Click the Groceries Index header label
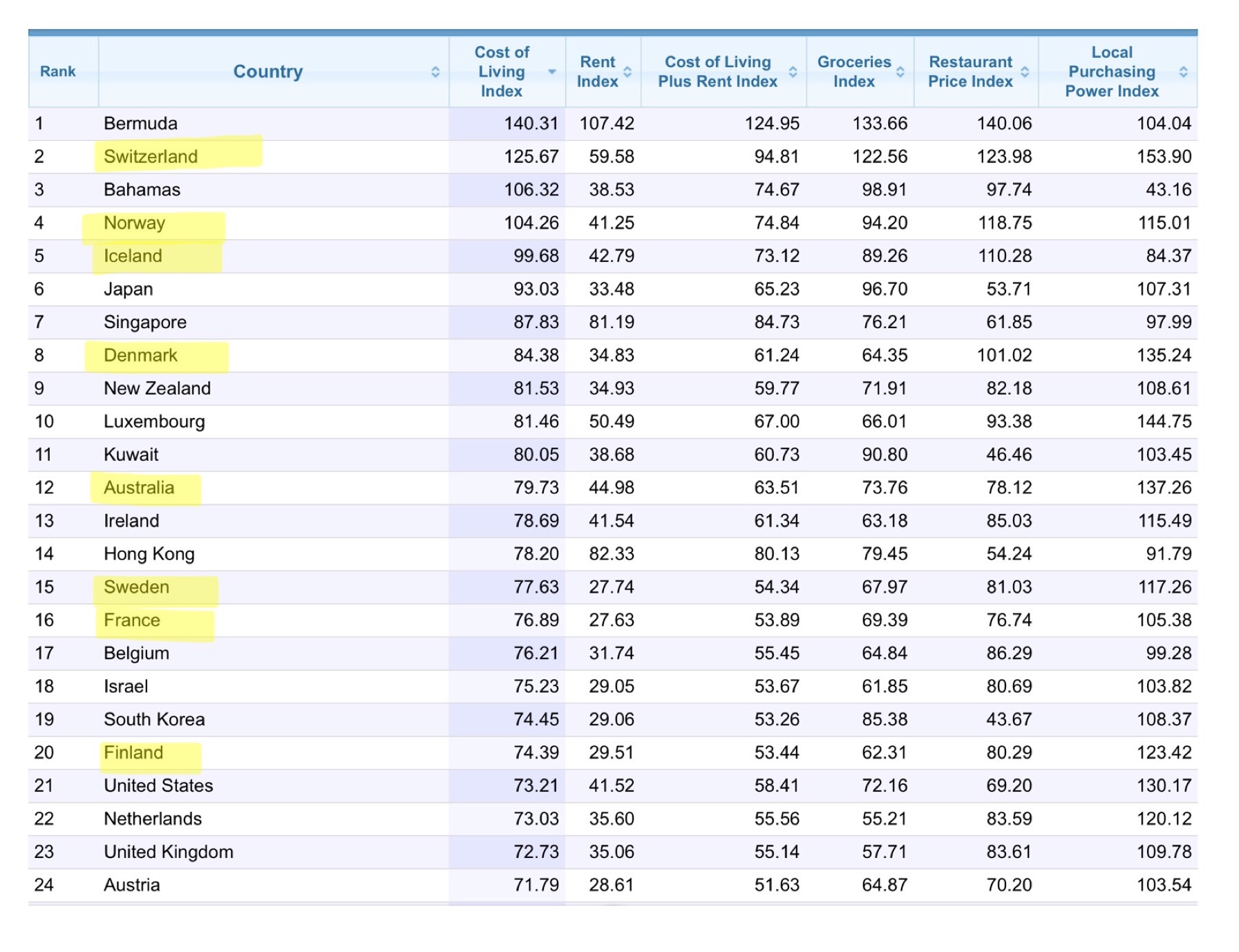This screenshot has height=952, width=1239. coord(854,72)
